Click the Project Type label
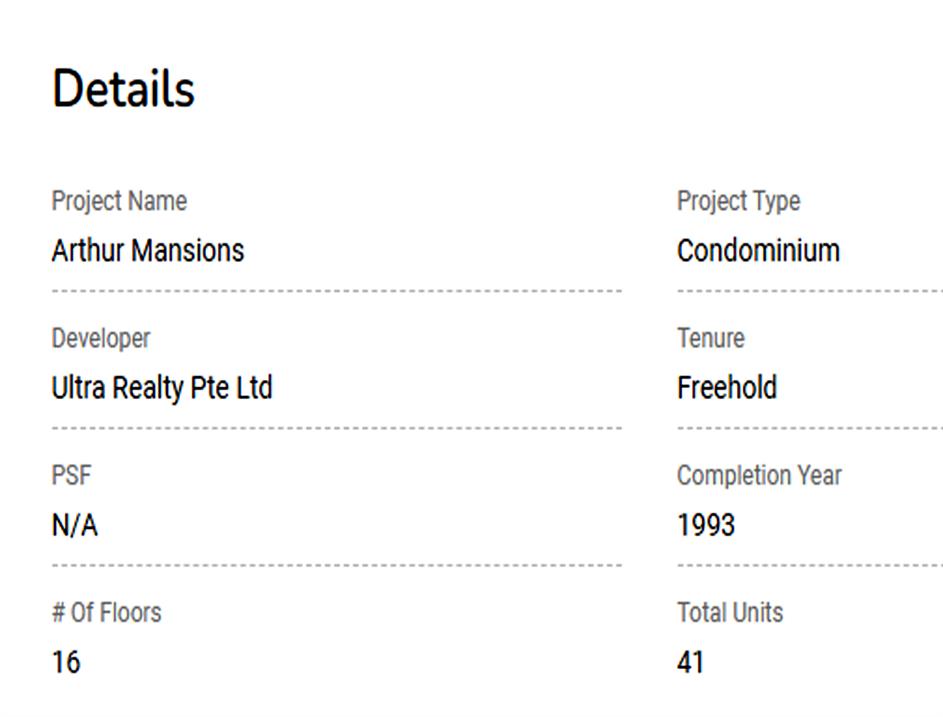943x717 pixels. (738, 201)
